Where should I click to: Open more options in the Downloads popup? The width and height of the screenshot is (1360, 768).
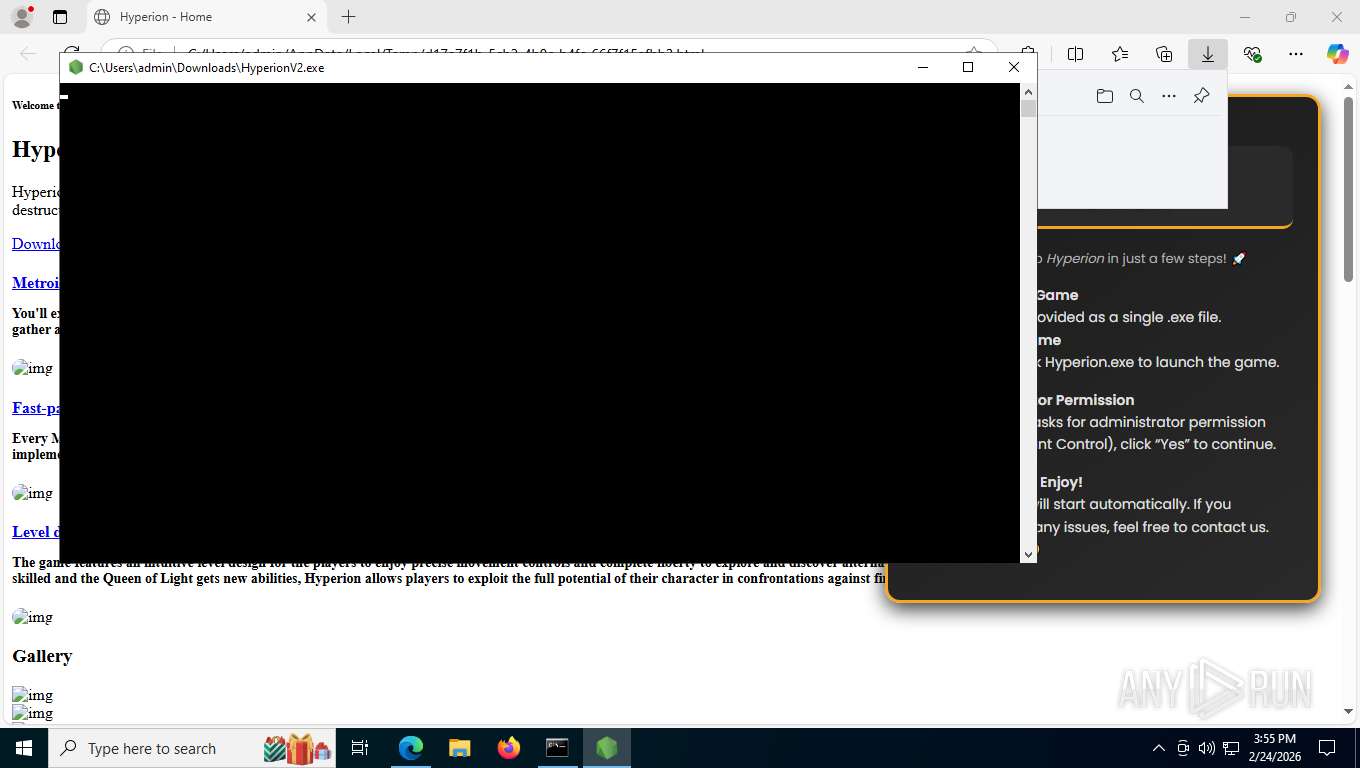(1169, 96)
